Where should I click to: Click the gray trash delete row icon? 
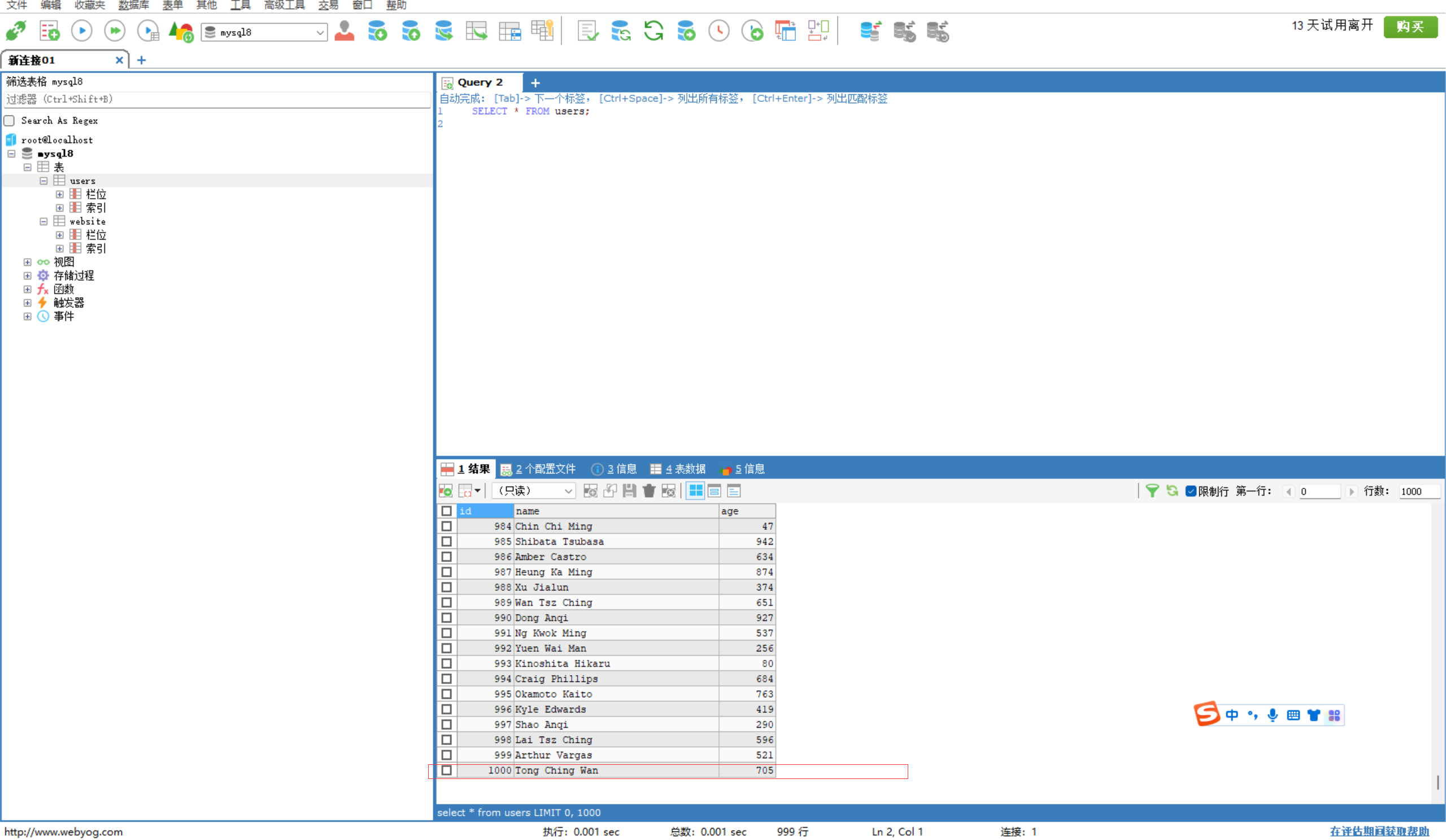[649, 490]
